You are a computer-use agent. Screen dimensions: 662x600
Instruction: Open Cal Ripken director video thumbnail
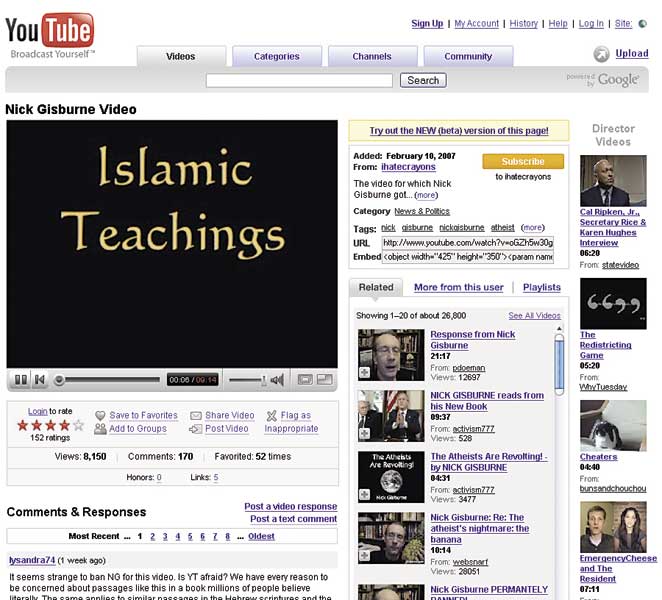[x=613, y=181]
